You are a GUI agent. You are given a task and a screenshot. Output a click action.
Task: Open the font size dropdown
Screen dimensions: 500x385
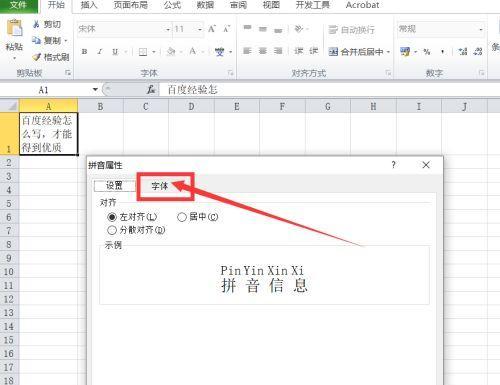200,30
